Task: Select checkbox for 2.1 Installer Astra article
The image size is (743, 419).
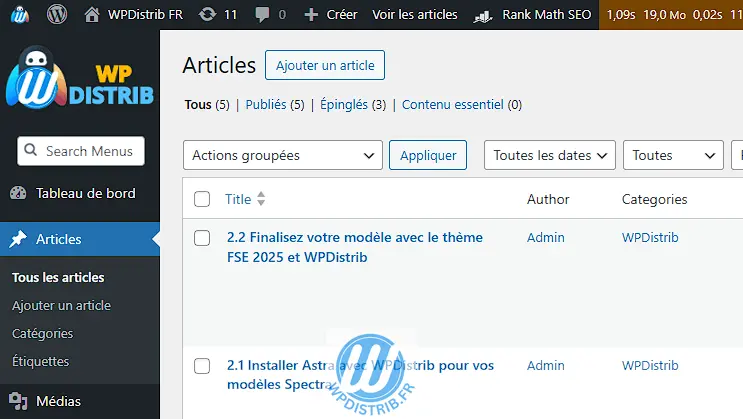Action: pos(202,366)
